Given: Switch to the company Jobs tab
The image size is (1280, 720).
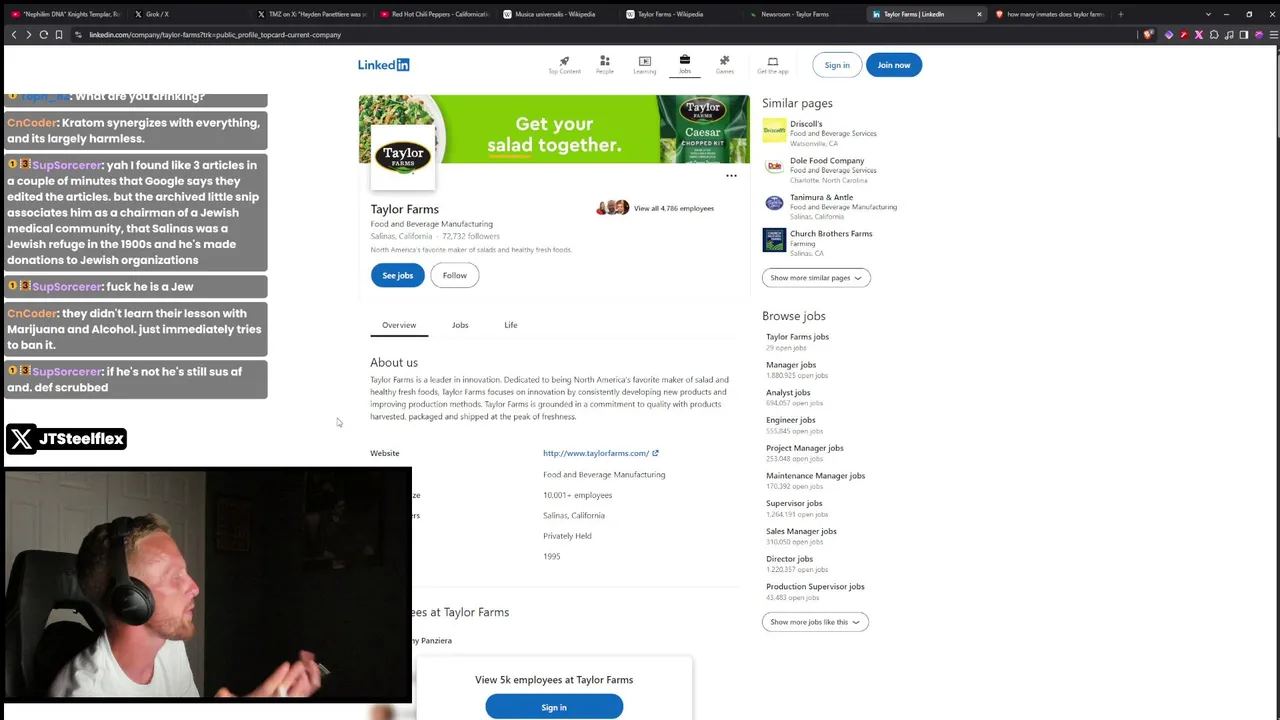Looking at the screenshot, I should [460, 325].
